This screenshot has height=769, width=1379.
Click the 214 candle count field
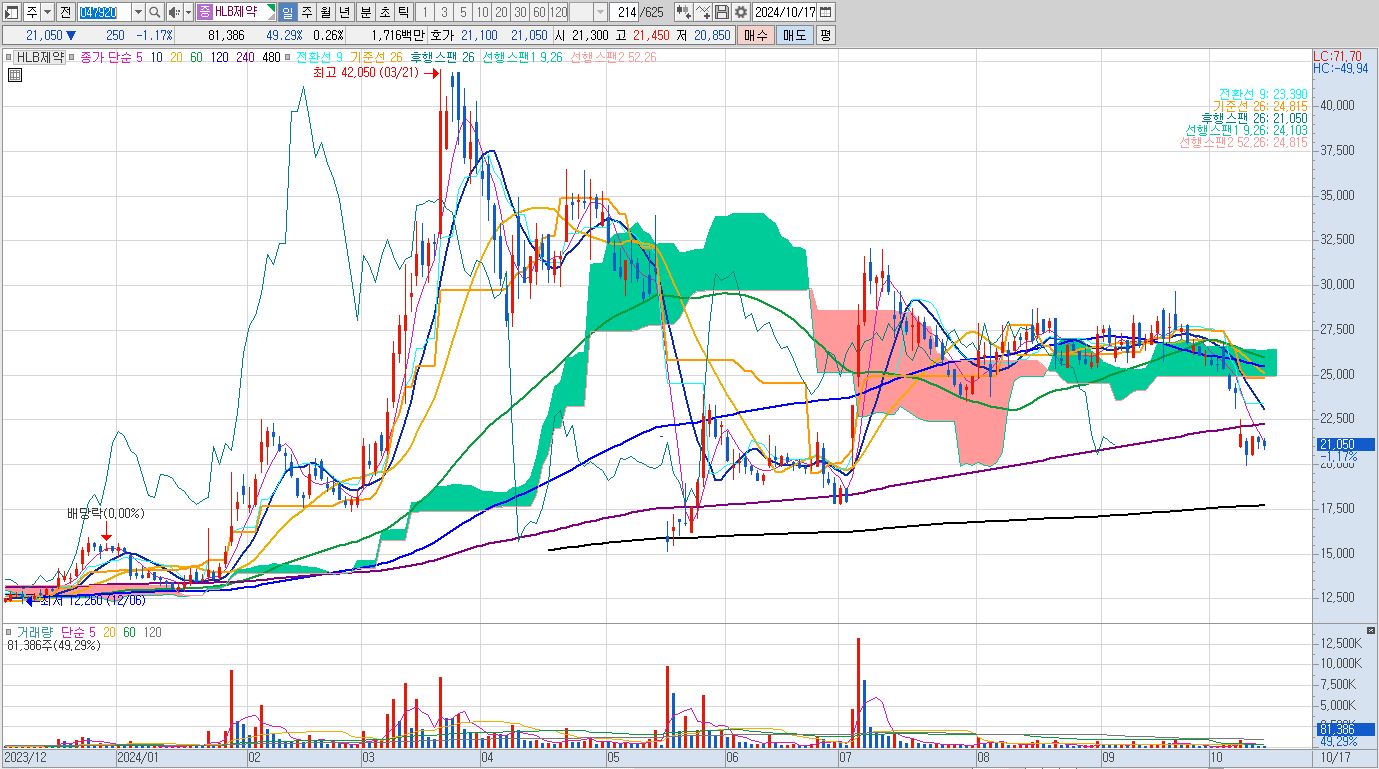[x=625, y=12]
